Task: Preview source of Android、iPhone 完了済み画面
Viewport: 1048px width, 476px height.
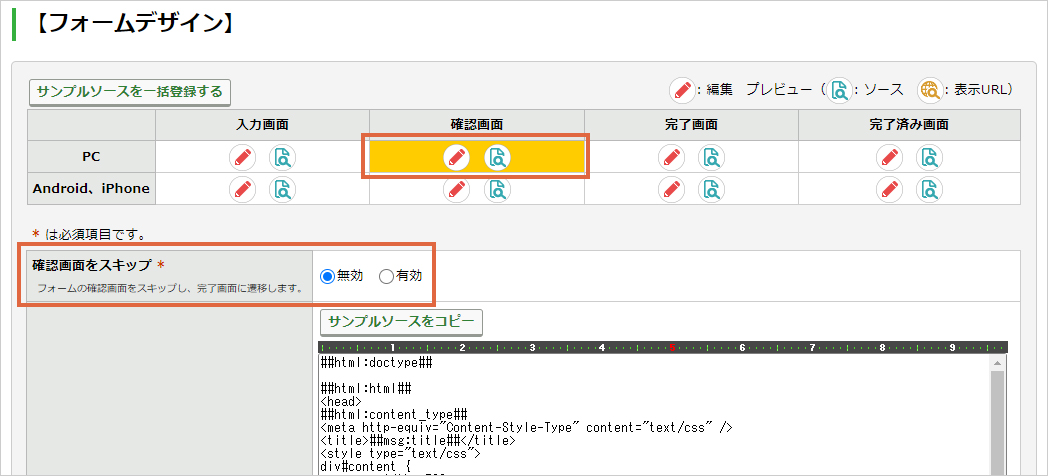Action: [930, 189]
